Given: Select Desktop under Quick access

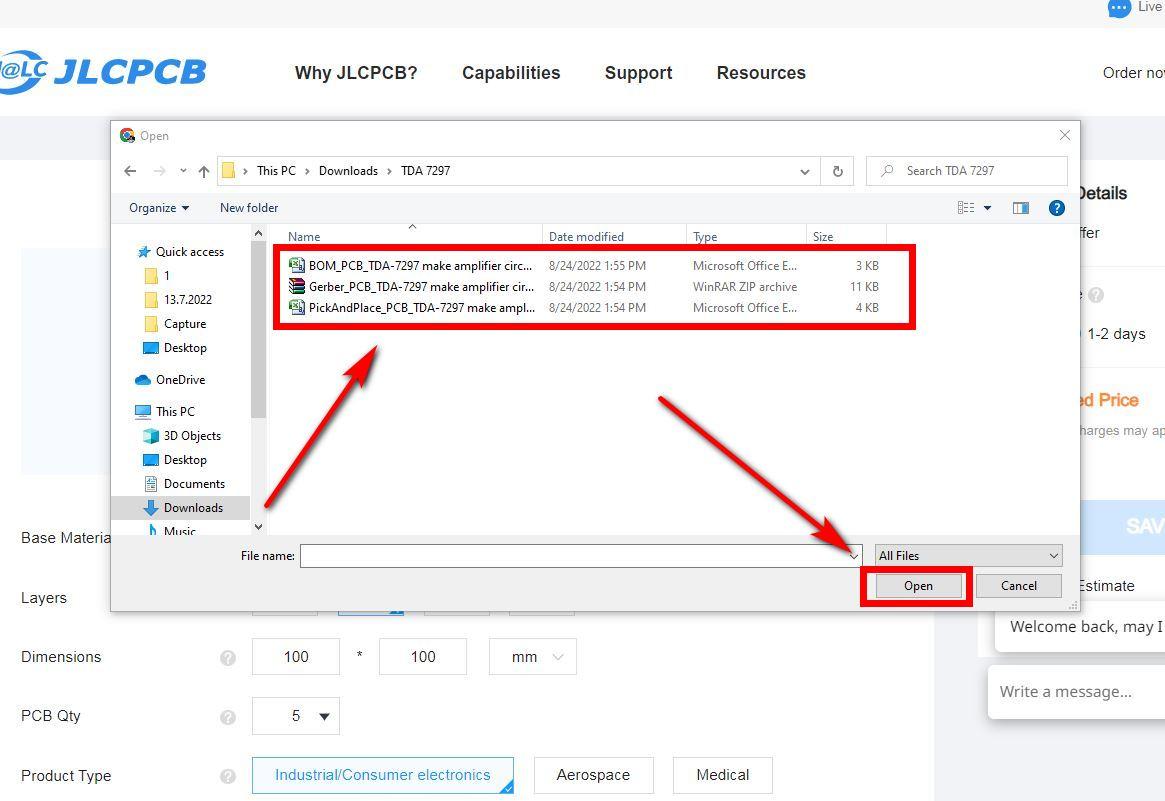Looking at the screenshot, I should point(175,348).
